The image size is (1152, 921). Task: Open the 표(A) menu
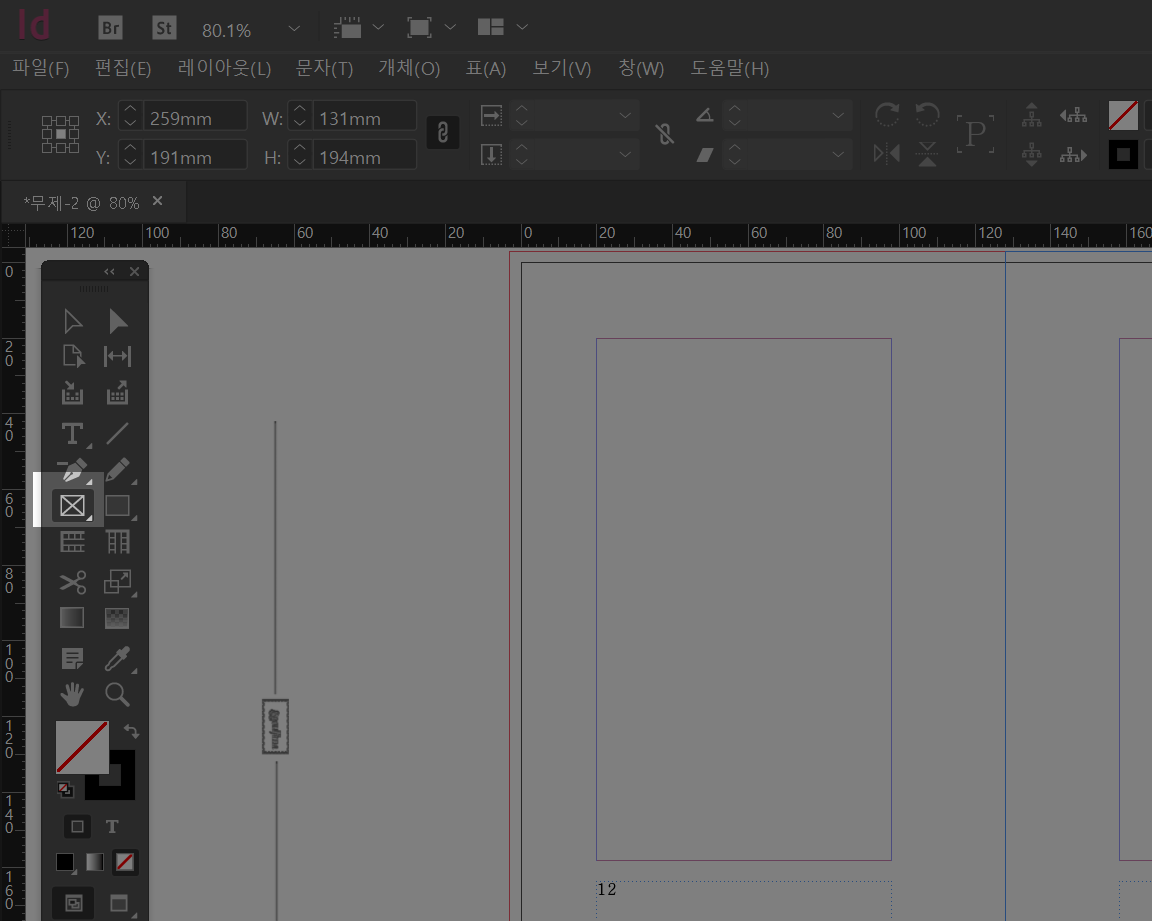(x=486, y=68)
